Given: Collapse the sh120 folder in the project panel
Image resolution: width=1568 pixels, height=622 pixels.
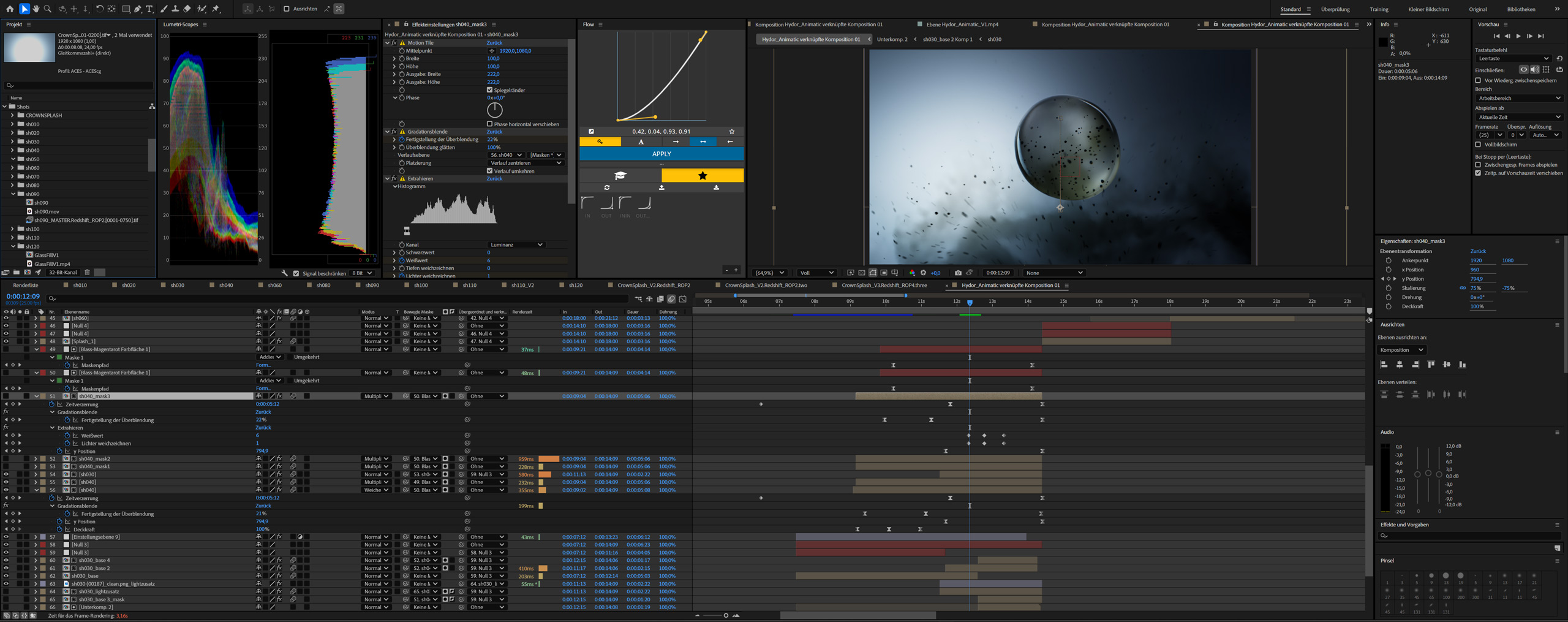Looking at the screenshot, I should (x=13, y=246).
